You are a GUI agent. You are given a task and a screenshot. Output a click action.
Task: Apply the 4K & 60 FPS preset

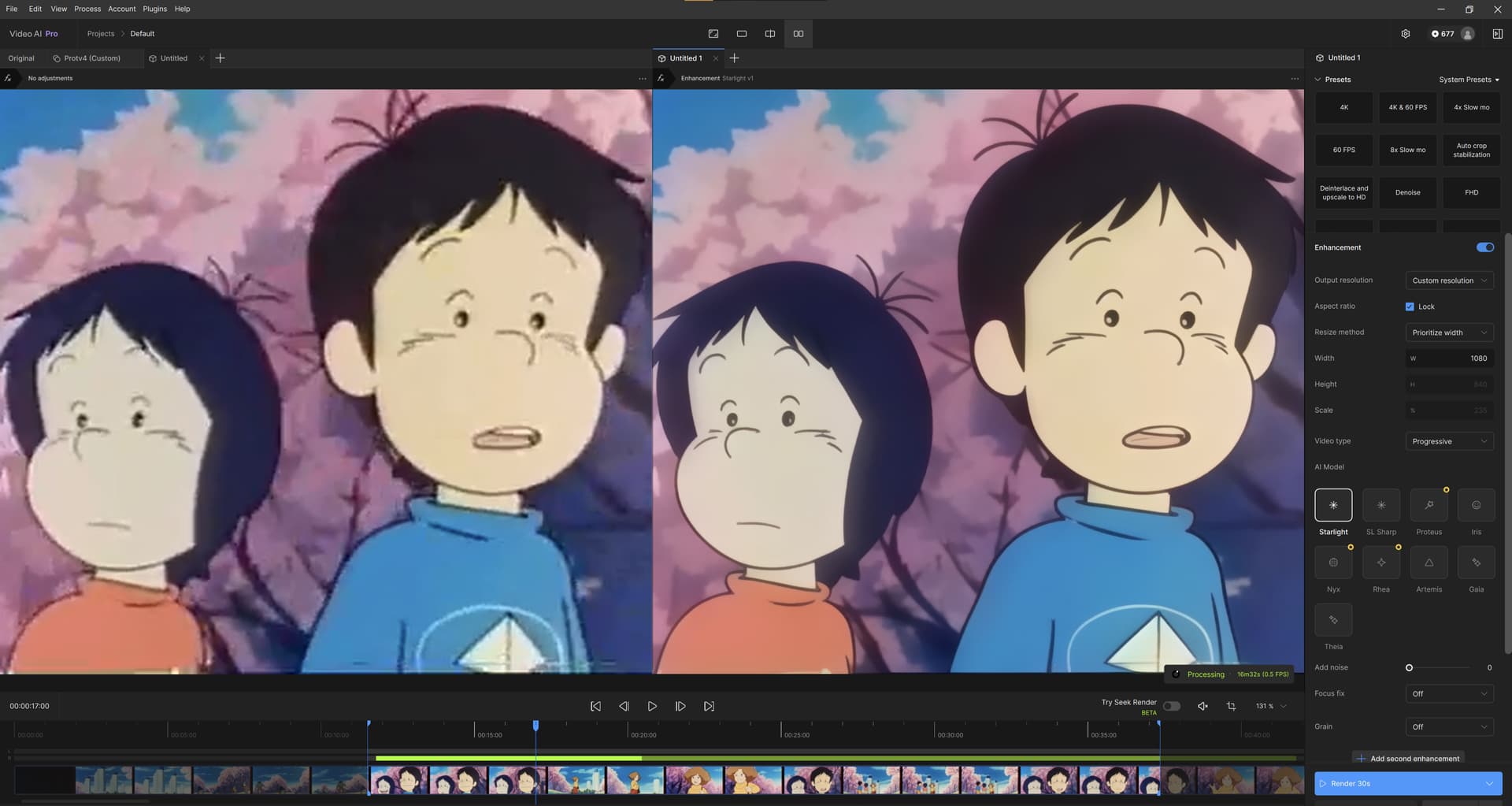(x=1407, y=107)
